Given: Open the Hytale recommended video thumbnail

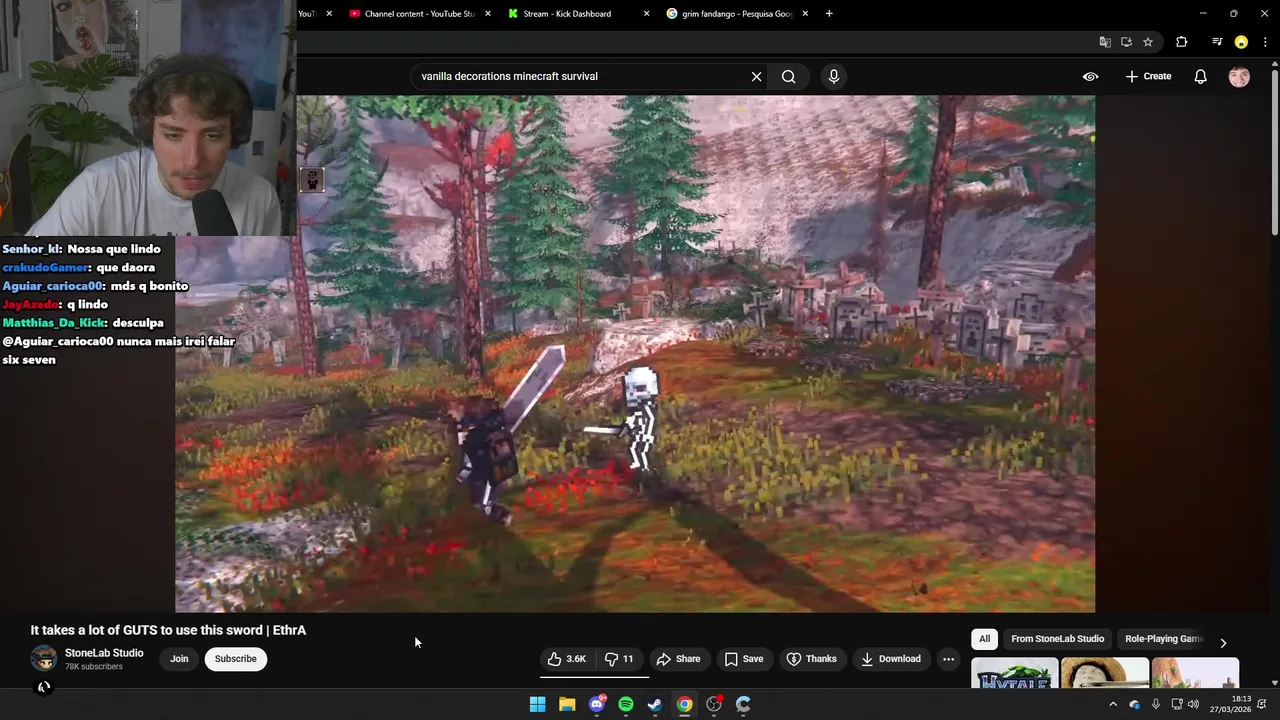Looking at the screenshot, I should [x=1014, y=673].
